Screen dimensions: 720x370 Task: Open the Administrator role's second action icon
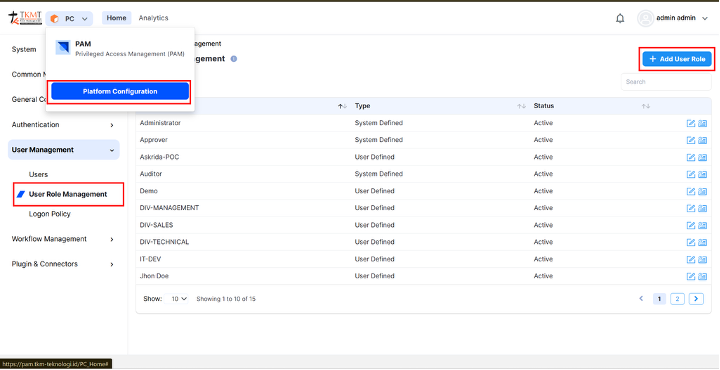[x=702, y=123]
